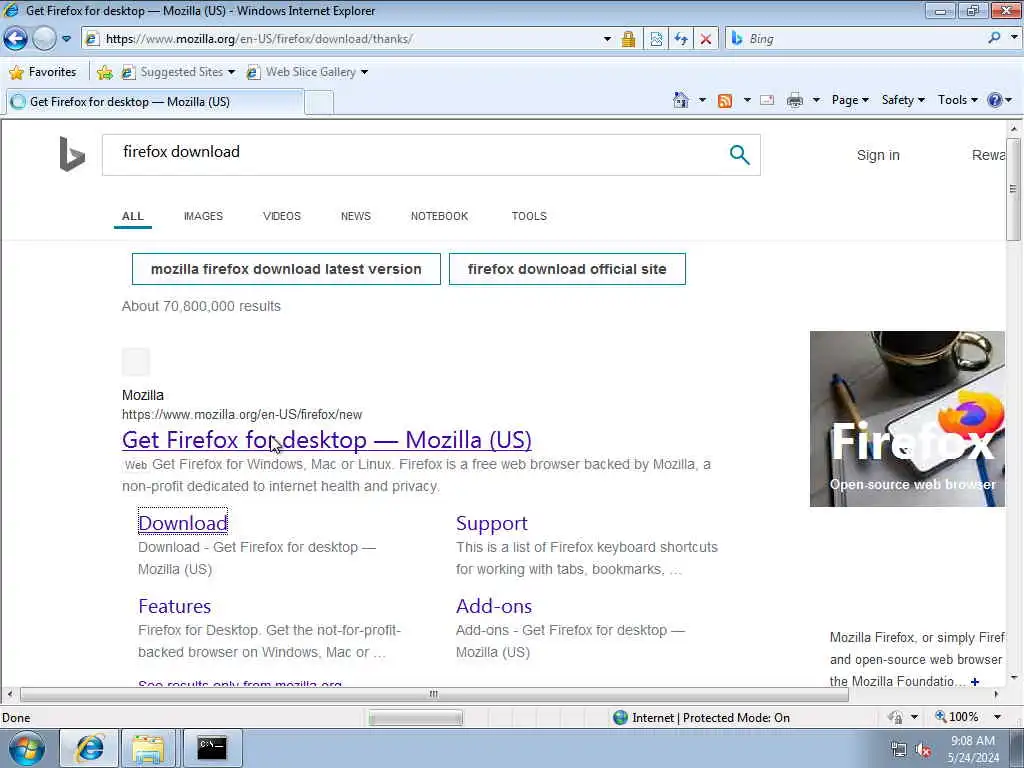Click the Stop loading red X
Image resolution: width=1024 pixels, height=768 pixels.
705,39
